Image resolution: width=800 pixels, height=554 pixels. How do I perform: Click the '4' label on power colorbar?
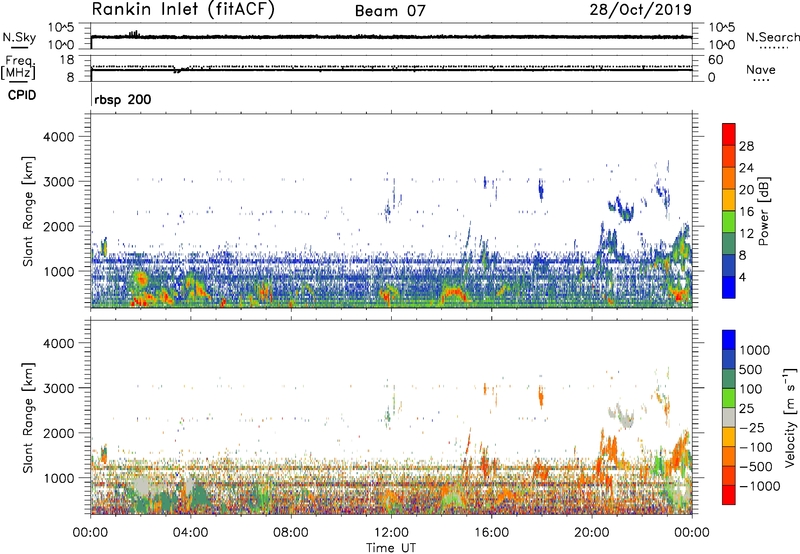[x=743, y=278]
